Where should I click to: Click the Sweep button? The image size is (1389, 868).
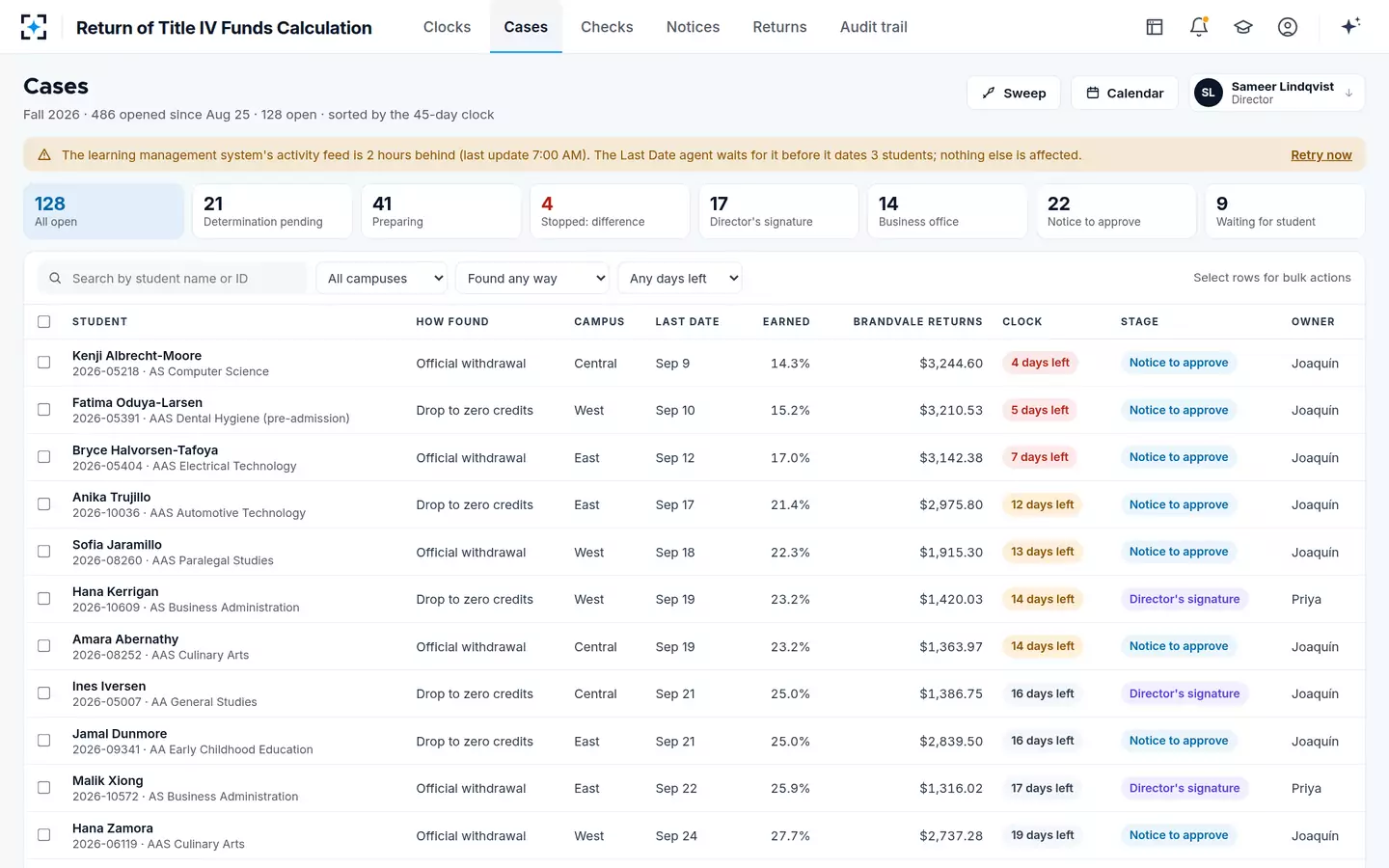(1014, 93)
